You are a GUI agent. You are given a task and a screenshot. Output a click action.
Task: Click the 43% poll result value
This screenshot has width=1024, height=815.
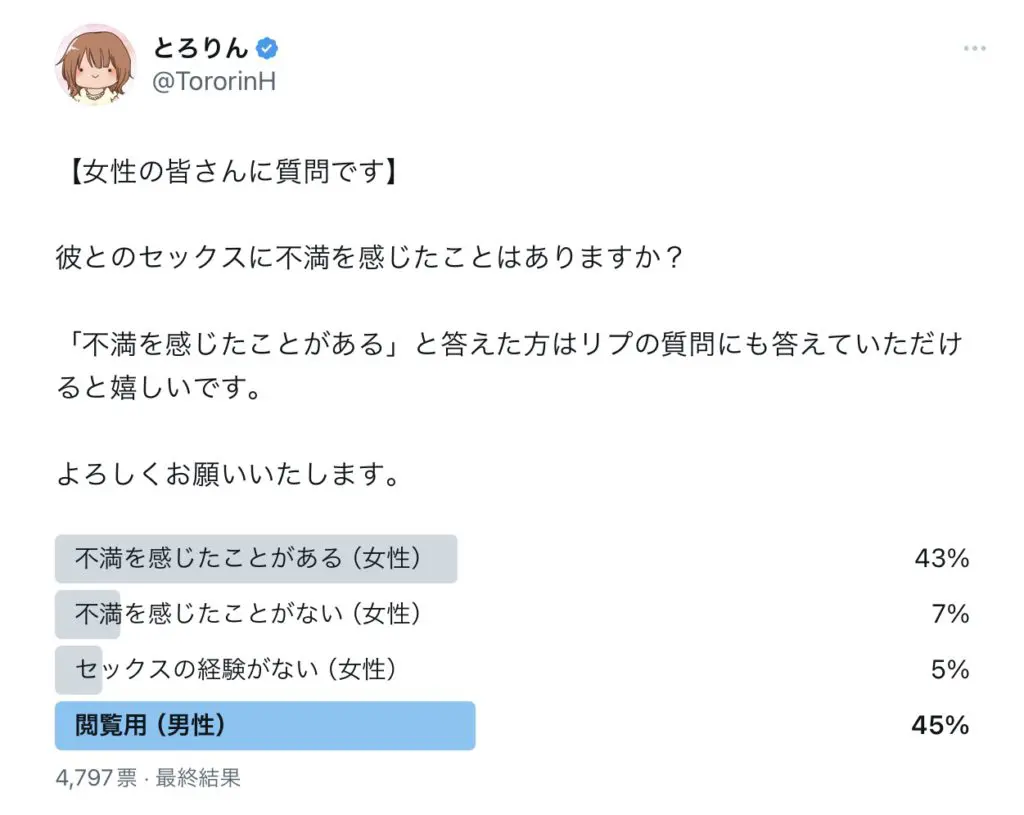(941, 558)
